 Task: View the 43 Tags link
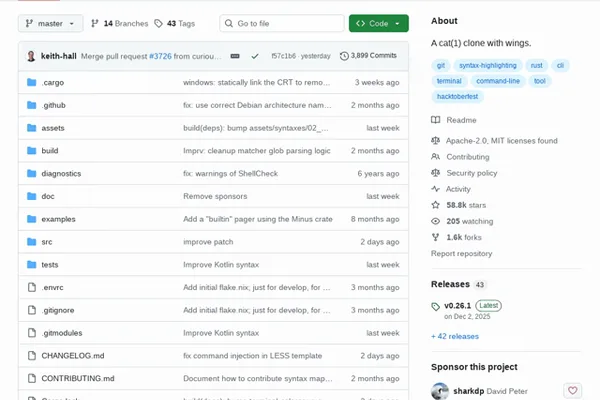click(174, 23)
